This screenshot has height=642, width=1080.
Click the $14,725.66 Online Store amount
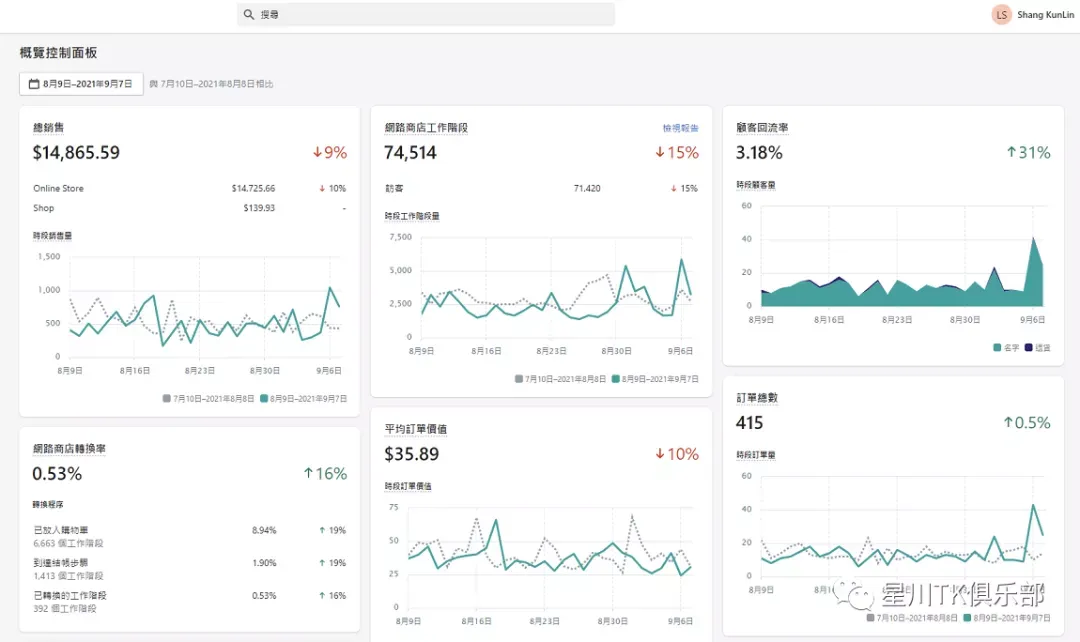[253, 188]
